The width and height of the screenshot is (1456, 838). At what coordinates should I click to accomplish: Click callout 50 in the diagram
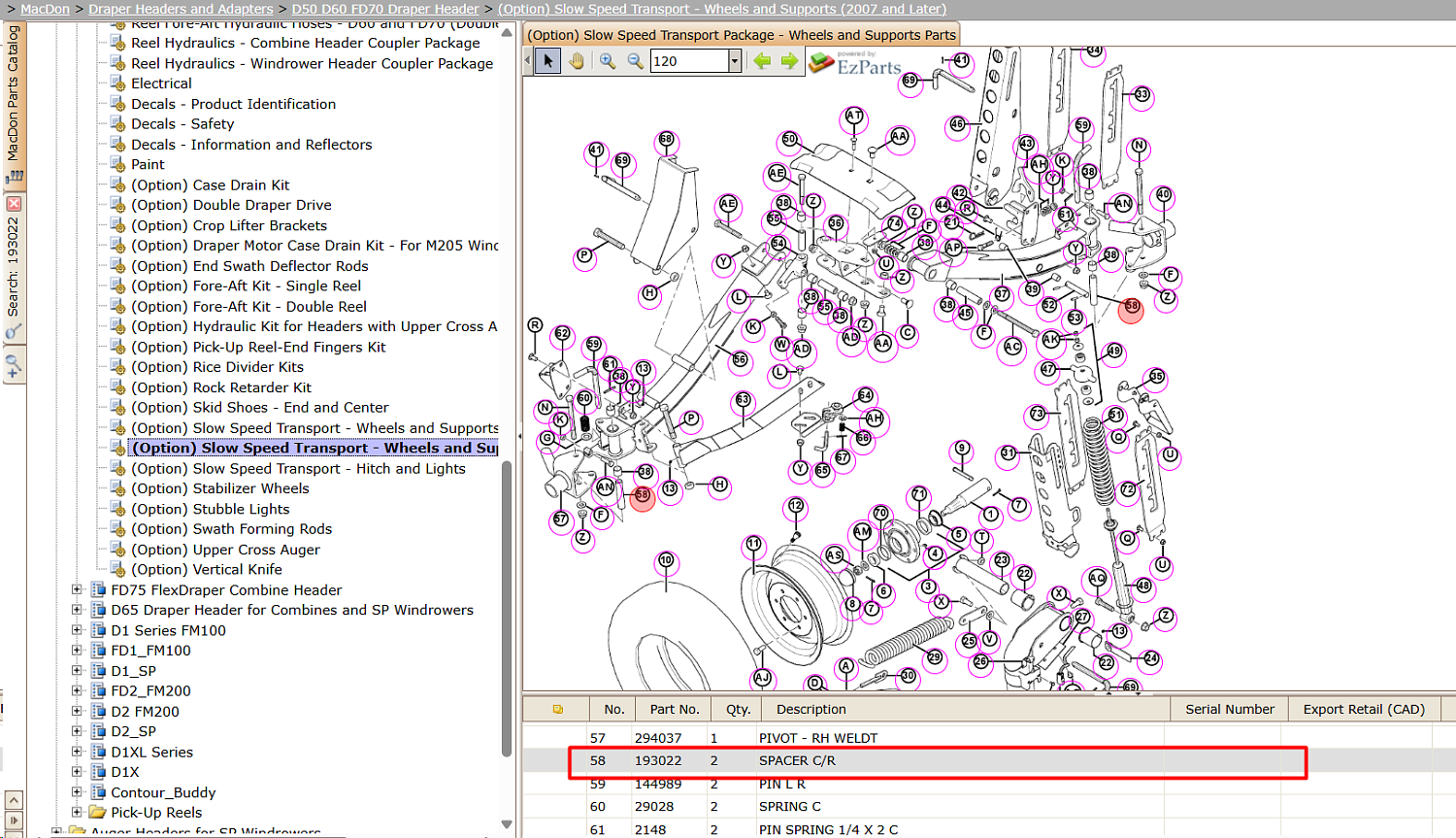[790, 140]
